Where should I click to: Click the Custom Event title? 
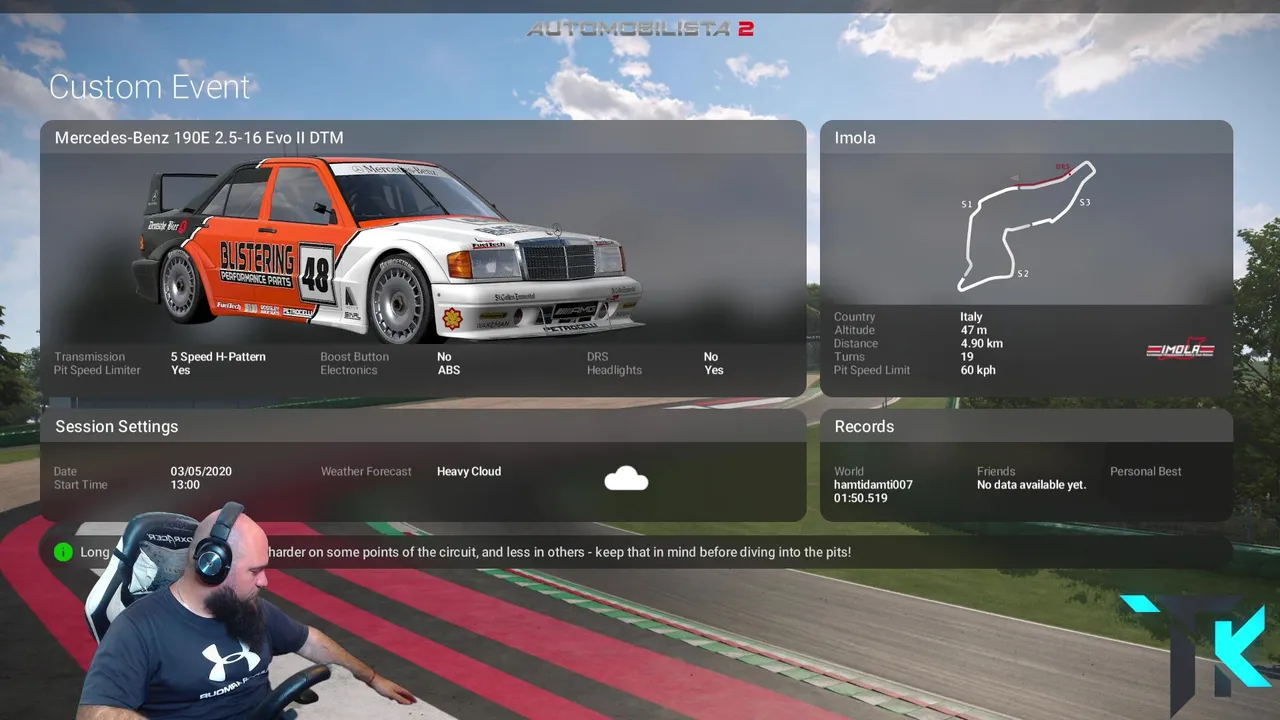click(x=150, y=87)
